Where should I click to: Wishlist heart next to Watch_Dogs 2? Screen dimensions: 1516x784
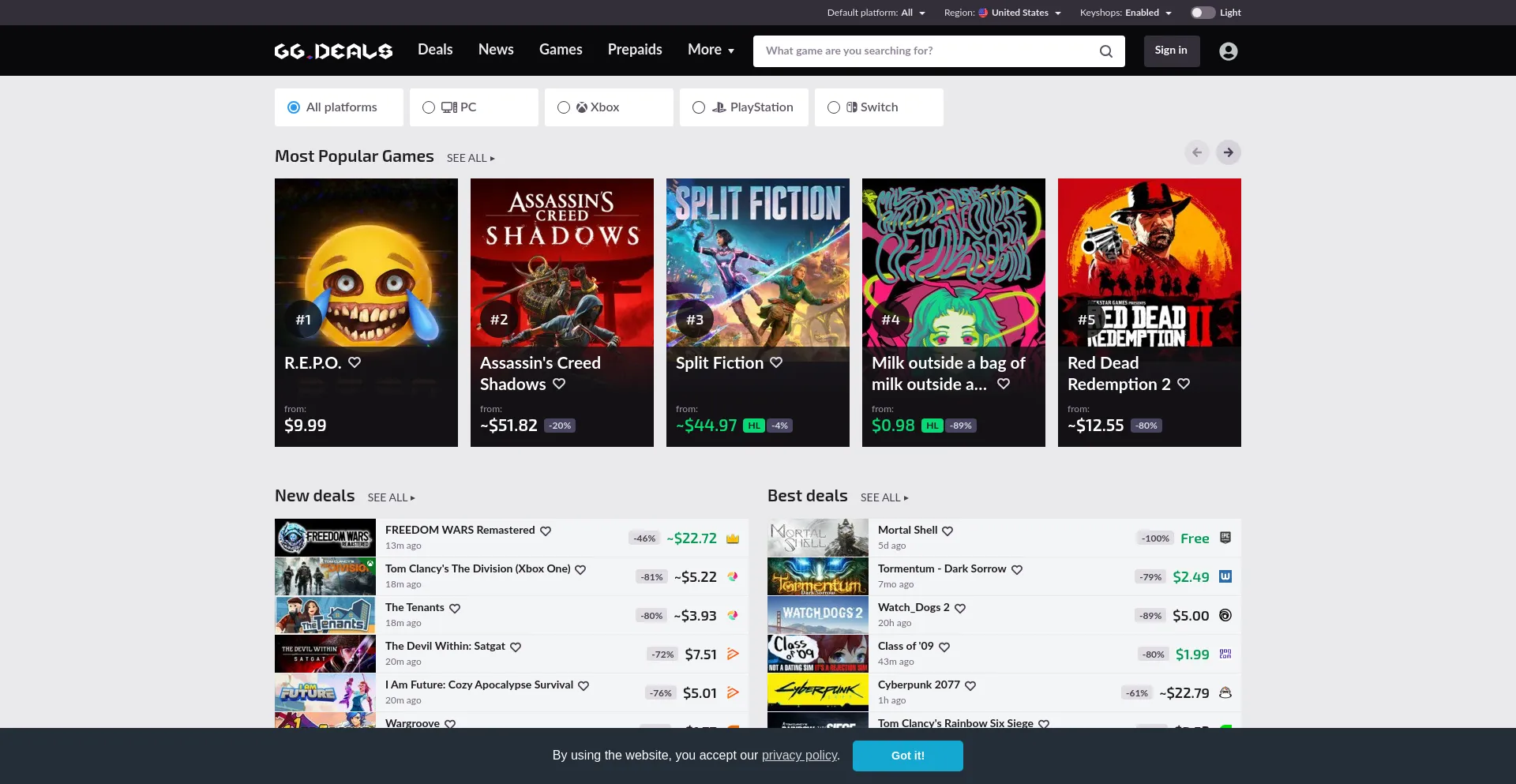(x=960, y=608)
